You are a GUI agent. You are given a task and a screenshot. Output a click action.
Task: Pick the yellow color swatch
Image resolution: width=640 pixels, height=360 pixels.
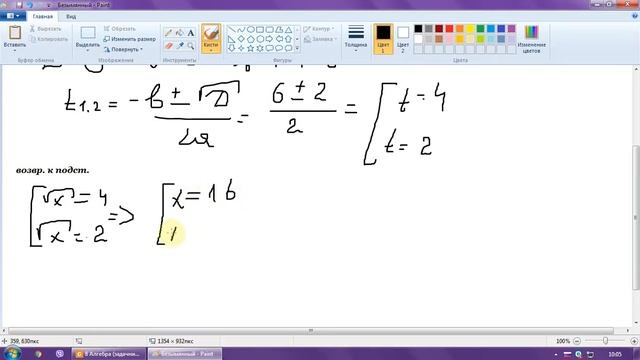click(x=470, y=29)
